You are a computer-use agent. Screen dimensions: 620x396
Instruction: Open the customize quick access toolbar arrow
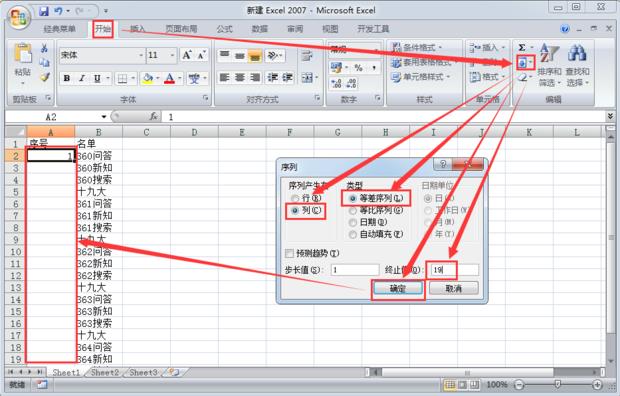coord(106,11)
